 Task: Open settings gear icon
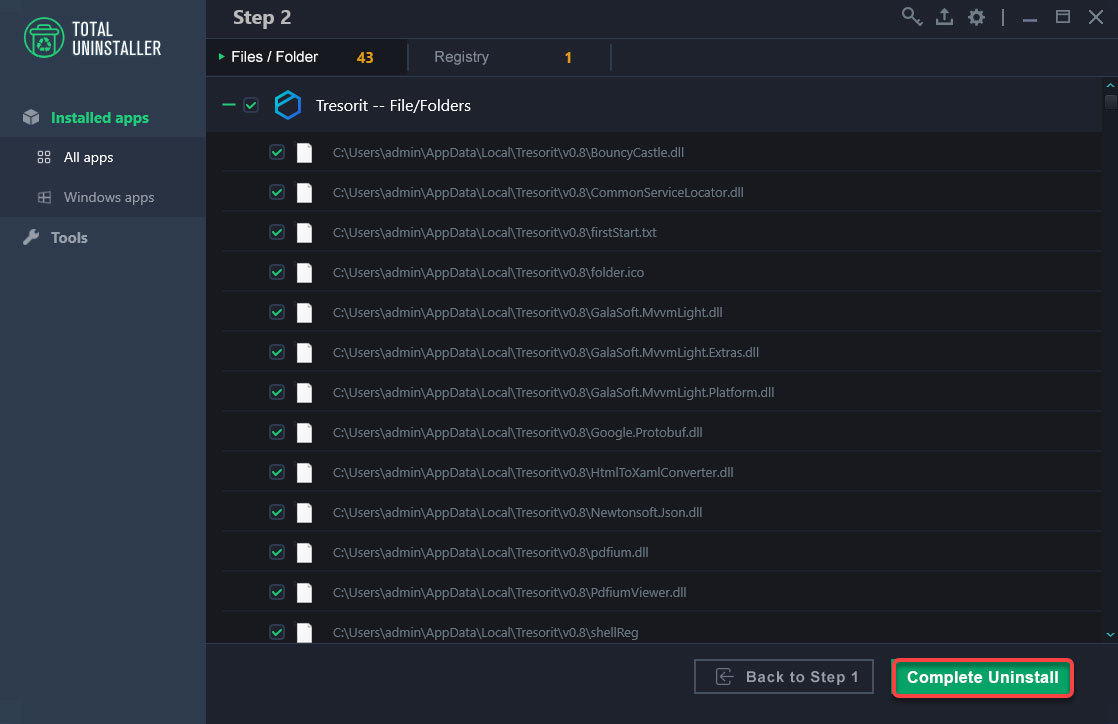click(976, 17)
